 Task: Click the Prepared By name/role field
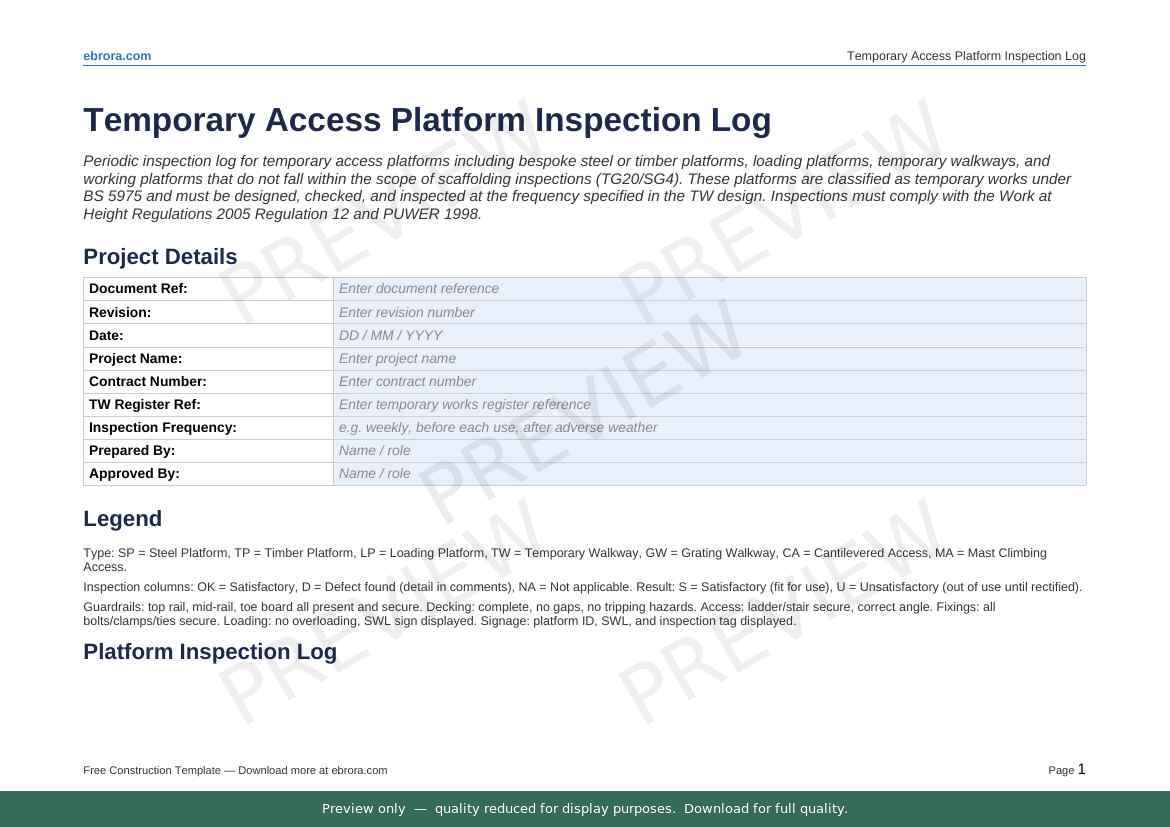click(x=708, y=450)
